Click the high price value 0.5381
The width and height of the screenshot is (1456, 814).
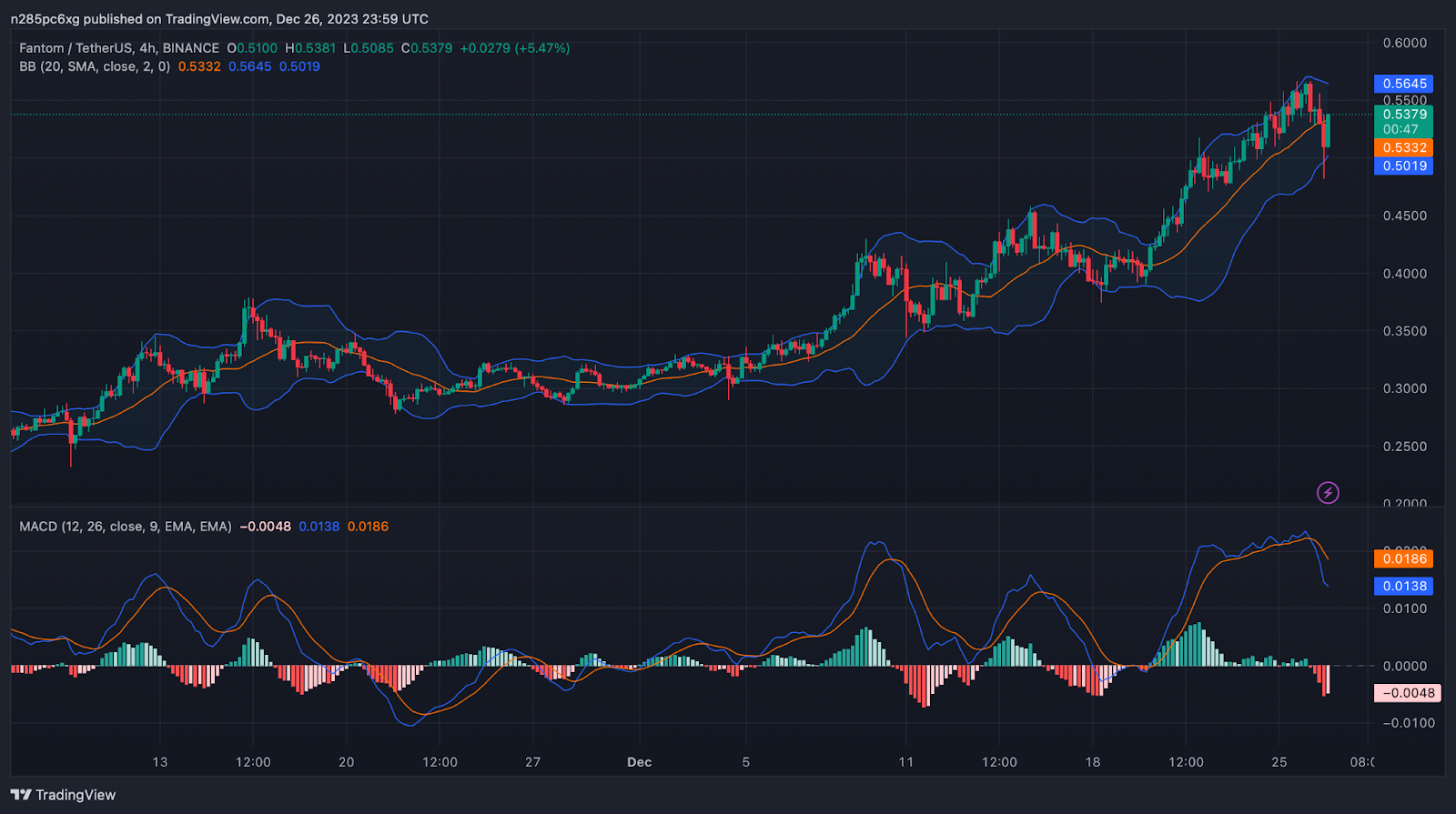click(x=315, y=48)
